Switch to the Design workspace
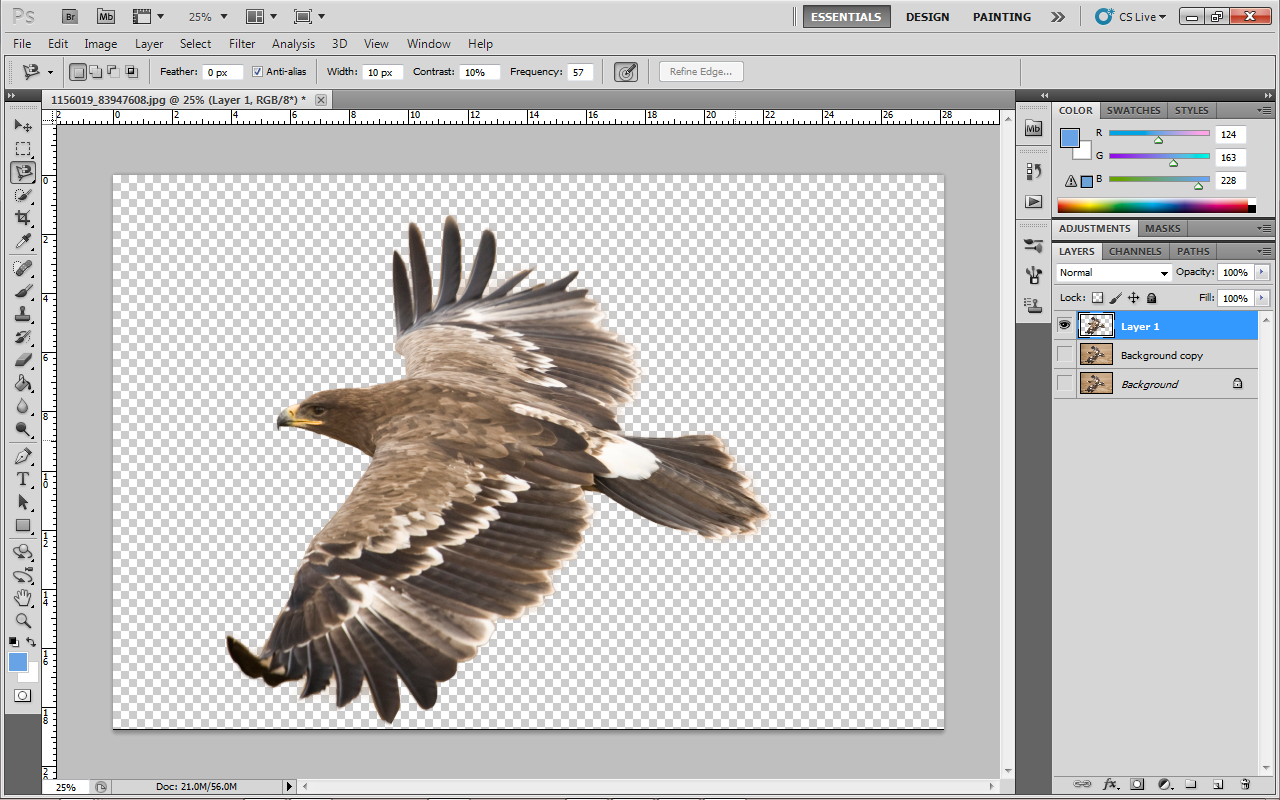The width and height of the screenshot is (1280, 800). (927, 17)
